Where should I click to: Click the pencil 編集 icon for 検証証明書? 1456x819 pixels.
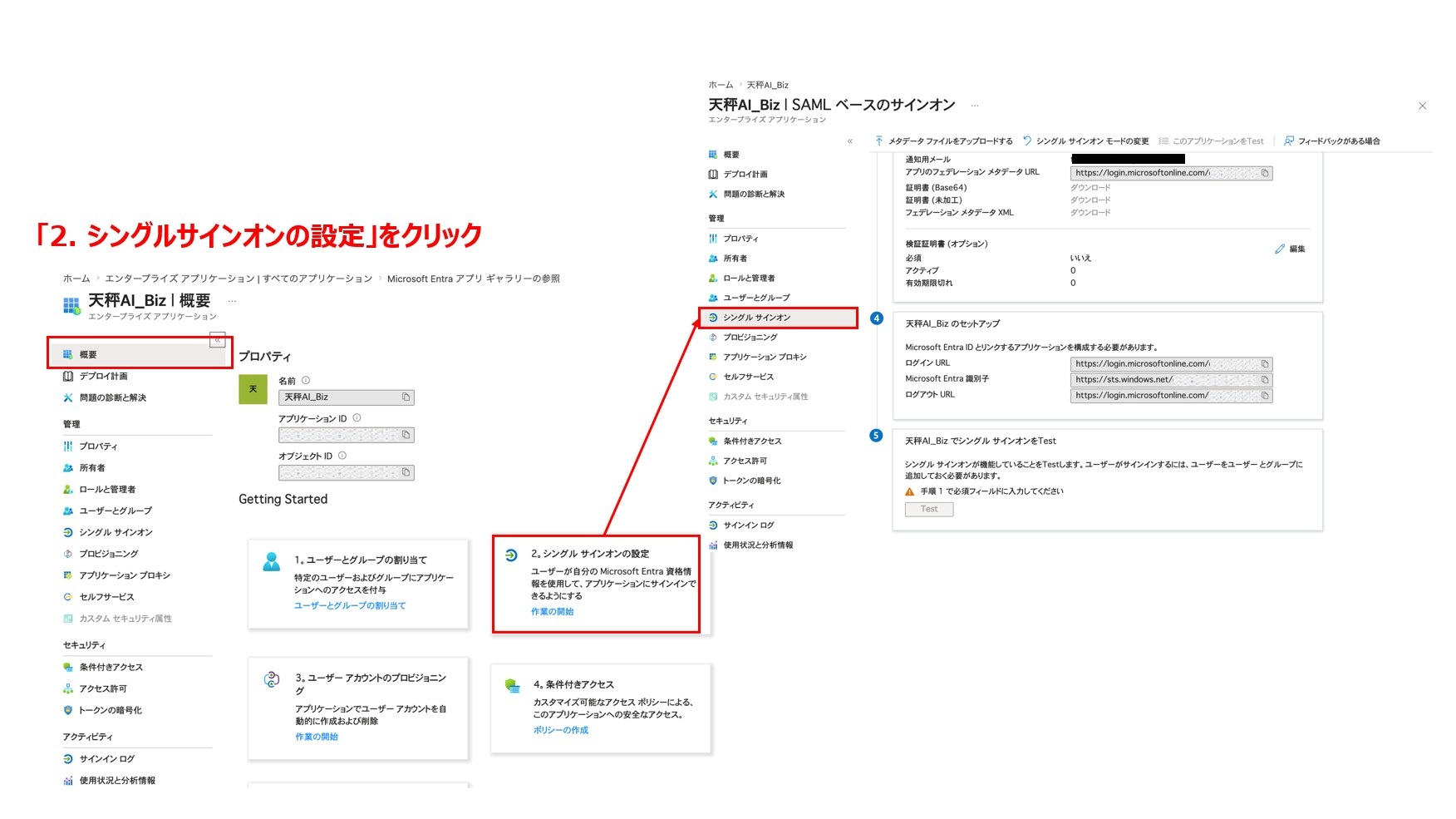pos(1280,249)
